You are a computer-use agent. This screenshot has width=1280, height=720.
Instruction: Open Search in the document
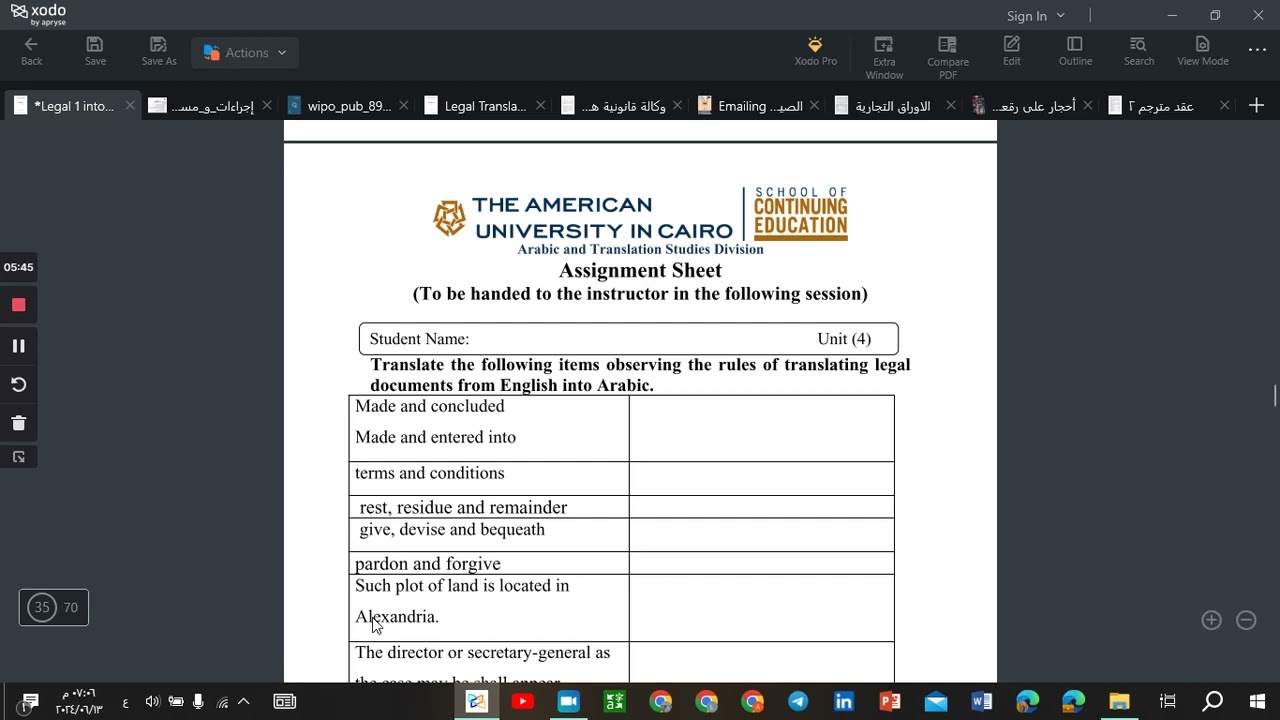pyautogui.click(x=1138, y=52)
